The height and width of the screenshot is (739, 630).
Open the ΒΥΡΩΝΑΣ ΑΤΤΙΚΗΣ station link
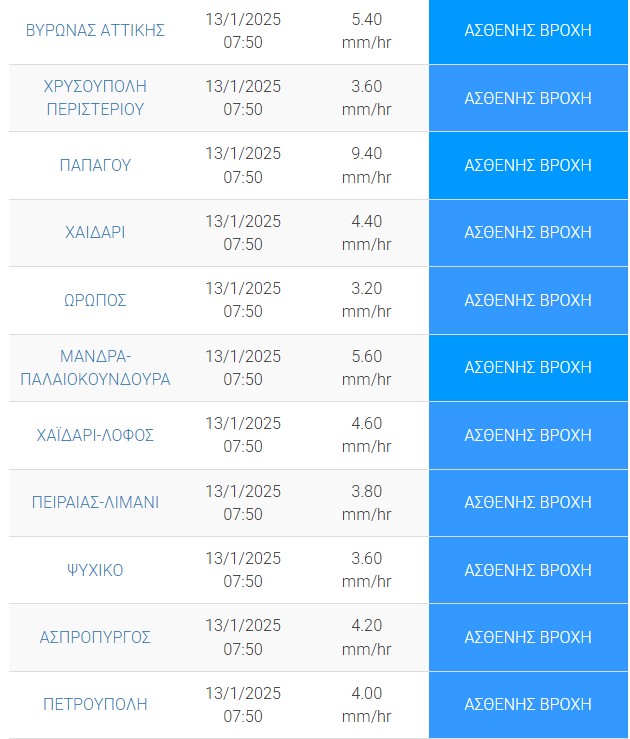point(95,30)
